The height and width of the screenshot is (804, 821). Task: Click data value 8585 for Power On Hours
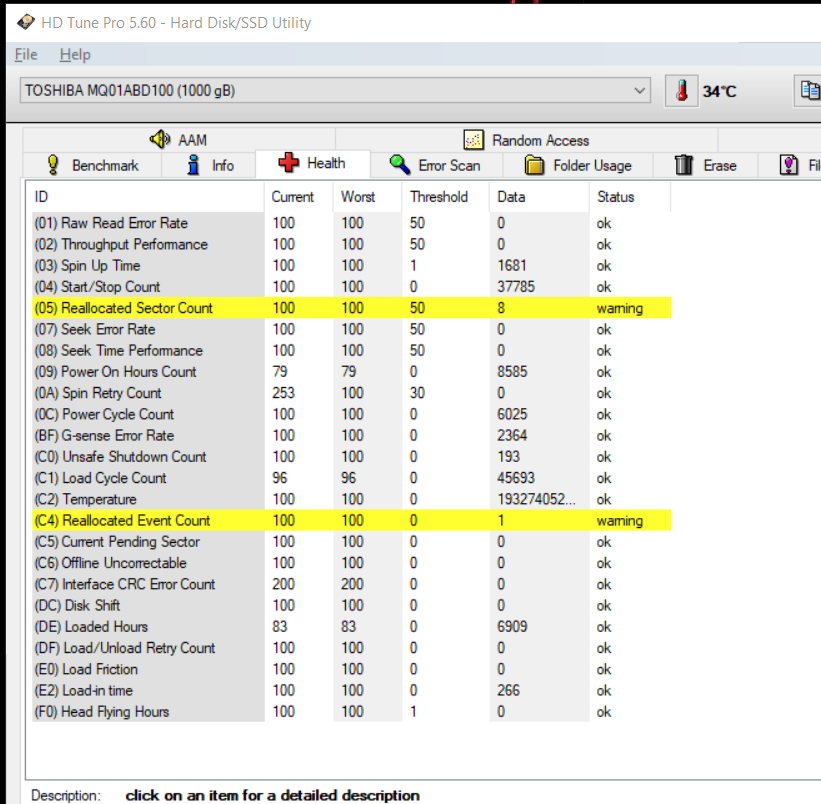[512, 372]
